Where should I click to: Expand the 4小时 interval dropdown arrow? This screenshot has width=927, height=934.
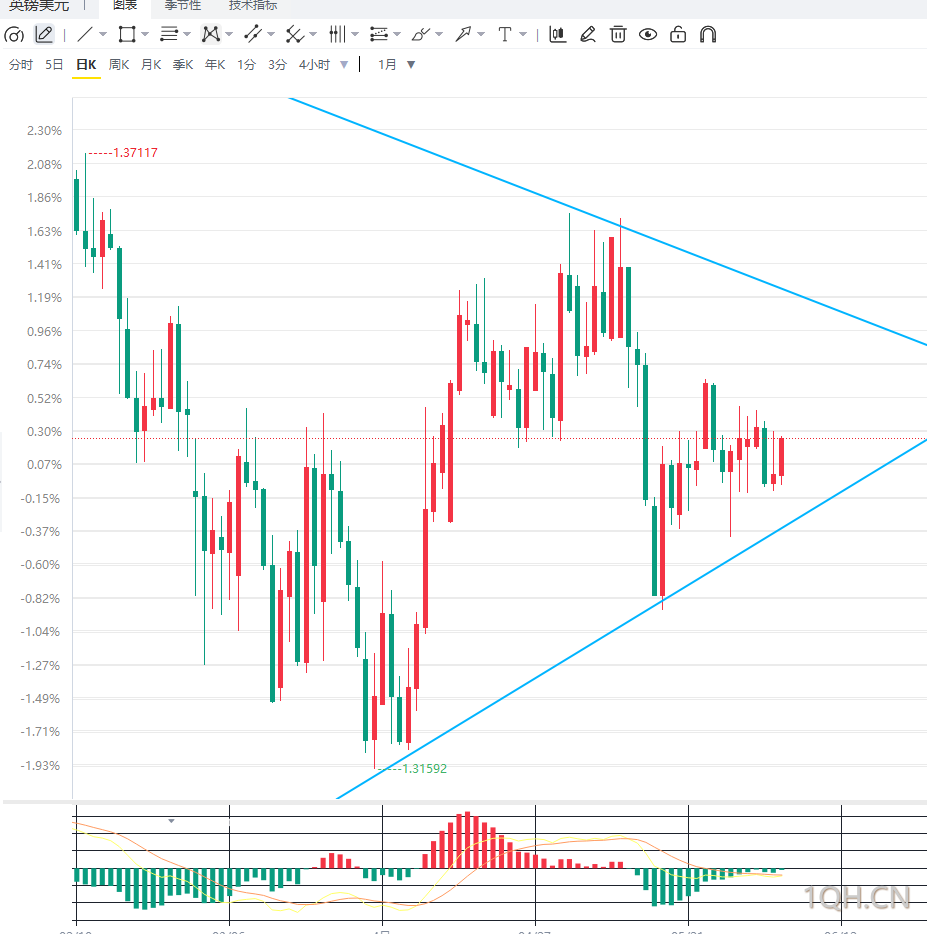coord(344,64)
